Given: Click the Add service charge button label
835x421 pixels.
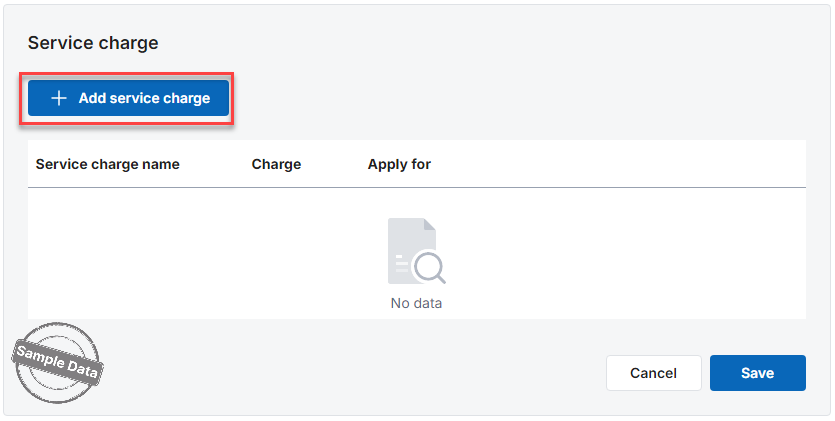Looking at the screenshot, I should [144, 98].
